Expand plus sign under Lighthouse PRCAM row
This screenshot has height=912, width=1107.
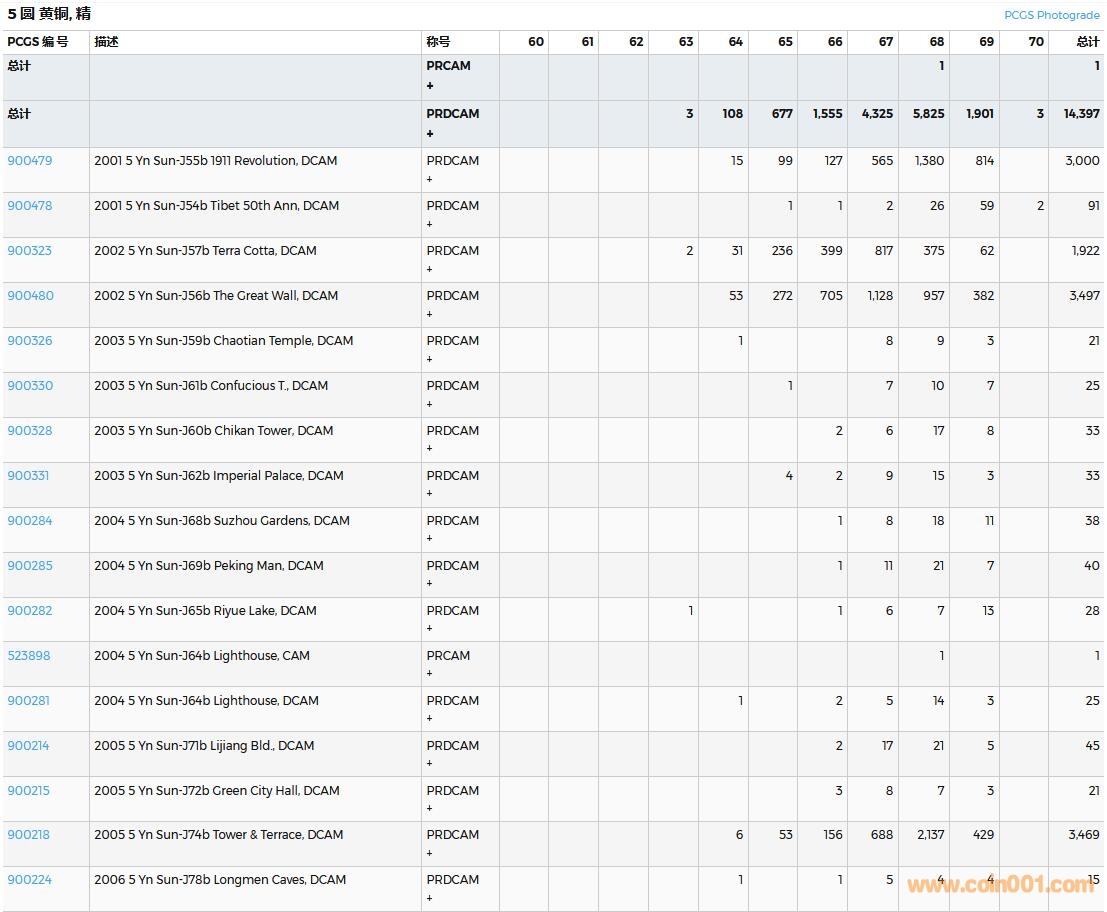tap(430, 674)
